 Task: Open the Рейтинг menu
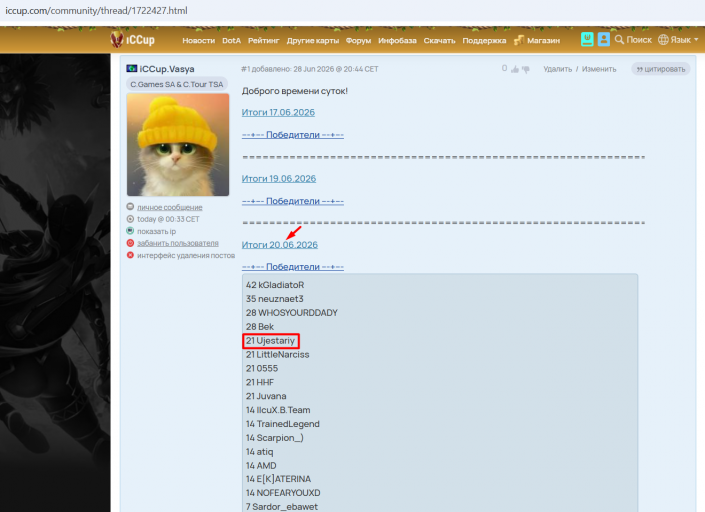pyautogui.click(x=263, y=40)
